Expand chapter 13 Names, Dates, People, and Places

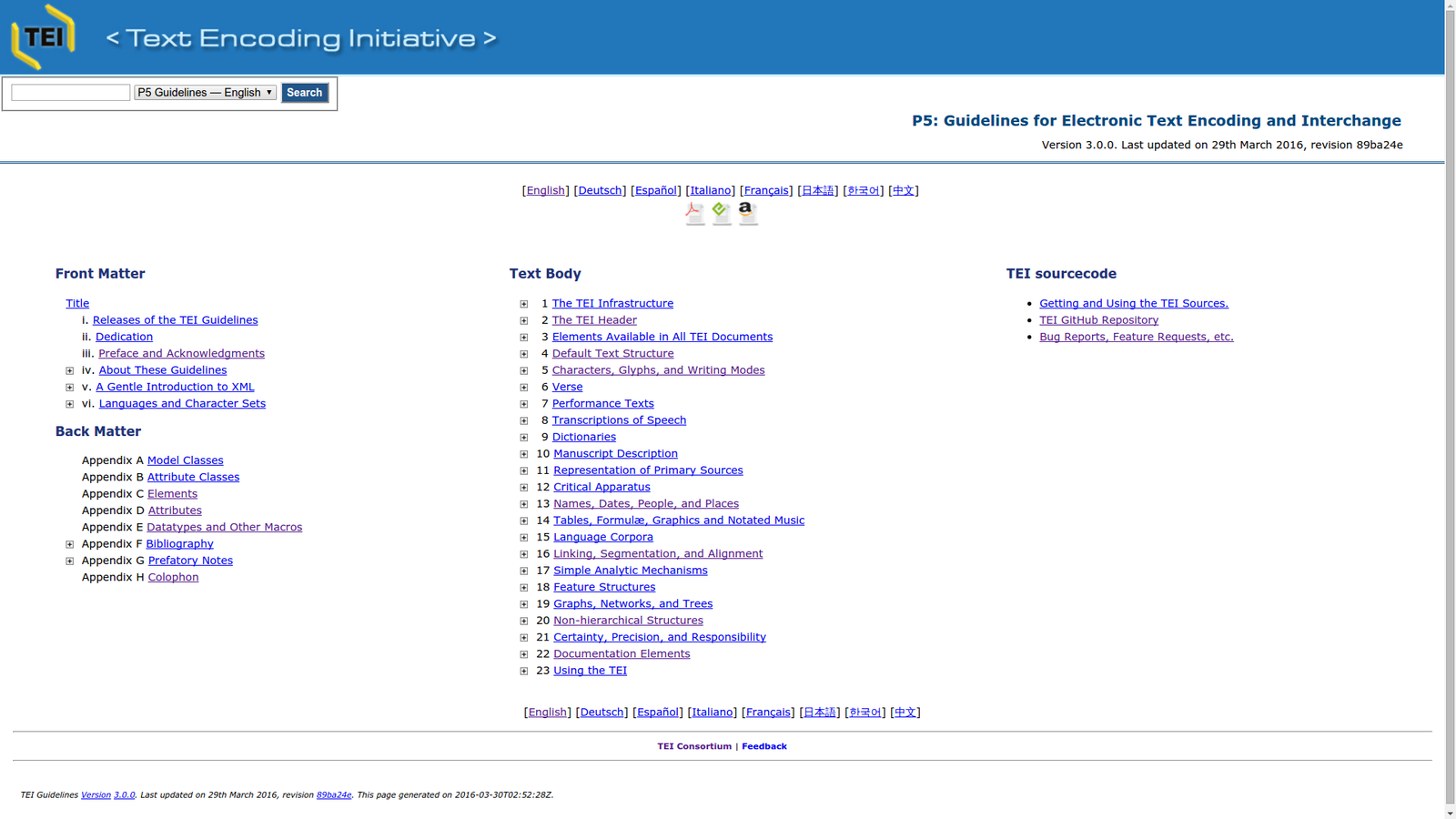point(523,504)
